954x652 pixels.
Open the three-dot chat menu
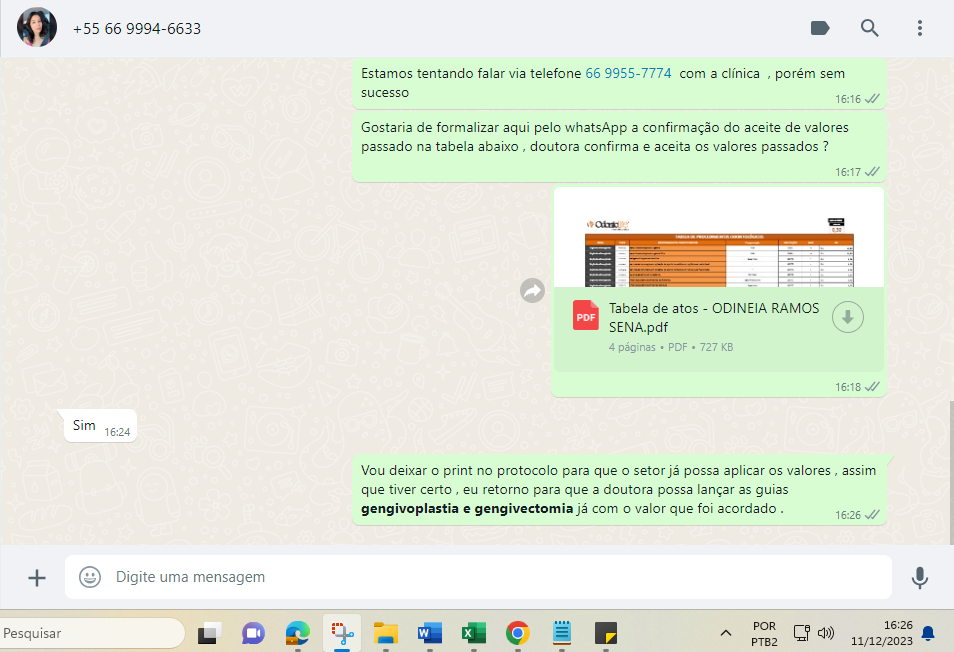coord(919,28)
